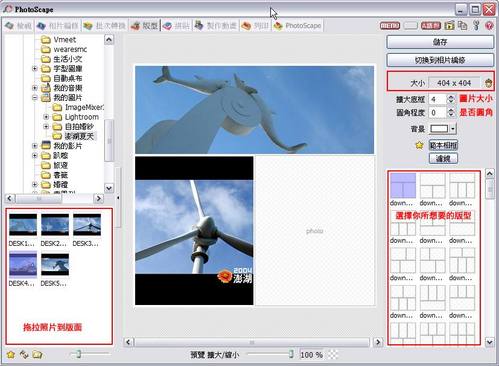Viewport: 499px width, 366px height.
Task: Switch to the 列印 print tab
Action: pos(255,26)
